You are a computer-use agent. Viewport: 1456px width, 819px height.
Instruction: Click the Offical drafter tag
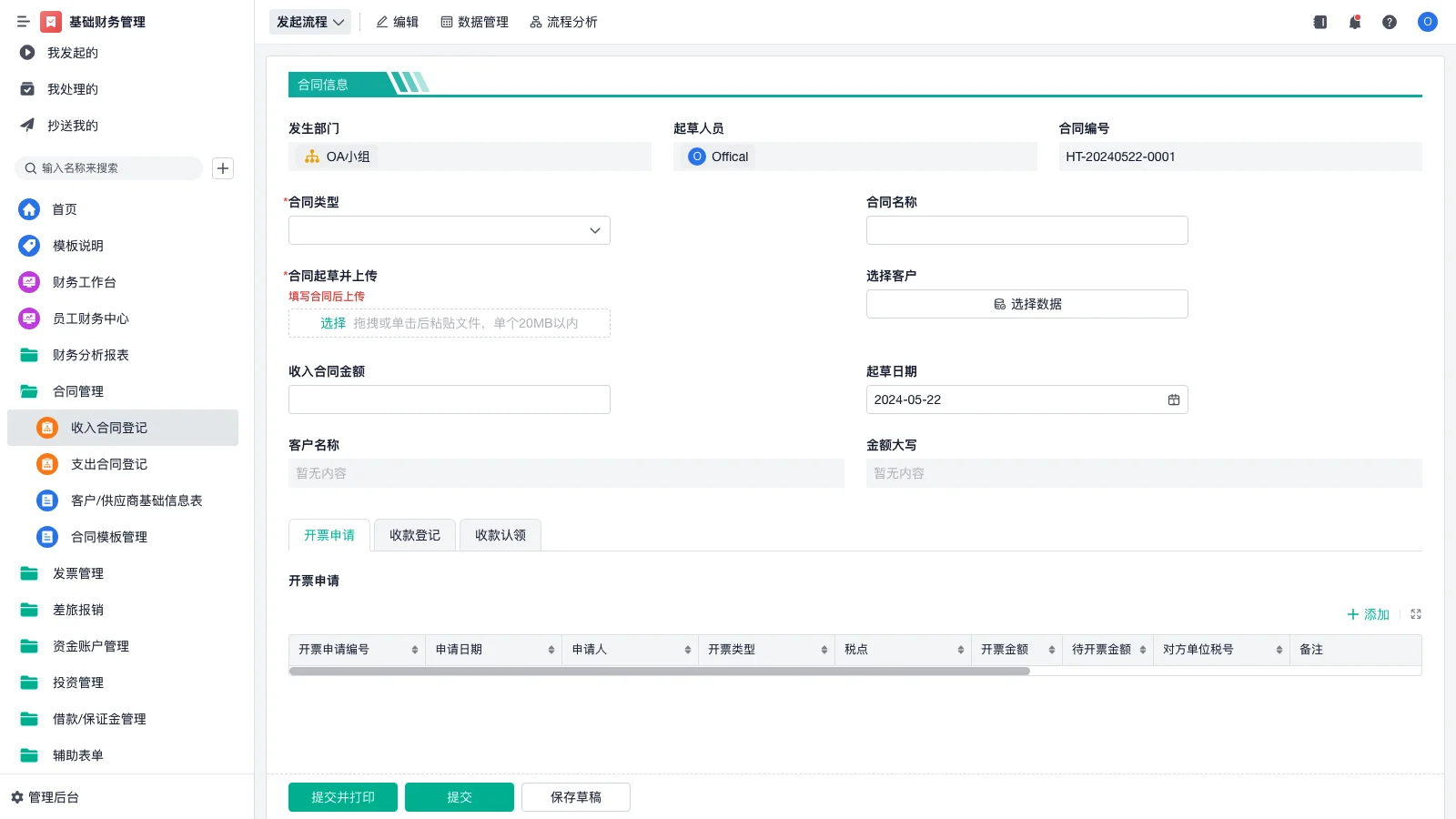click(719, 157)
